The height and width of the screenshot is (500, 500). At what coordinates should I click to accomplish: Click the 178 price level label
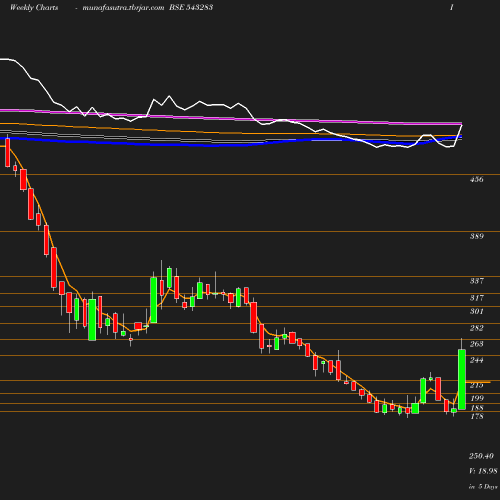point(477,416)
